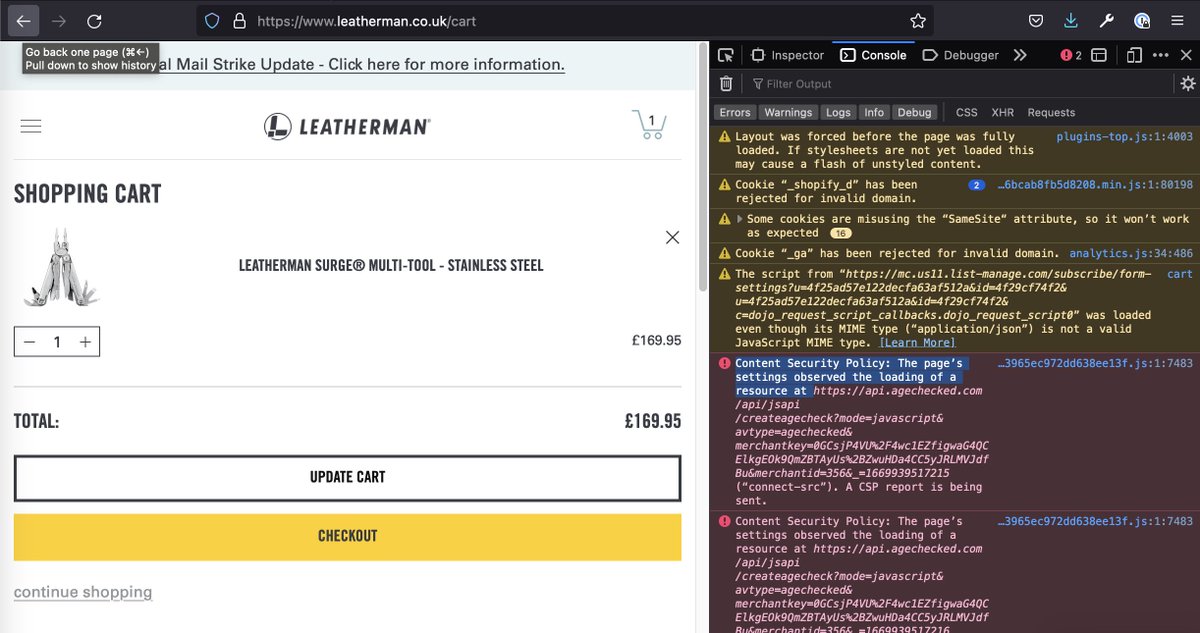
Task: Click the address bar URL
Action: [x=366, y=20]
